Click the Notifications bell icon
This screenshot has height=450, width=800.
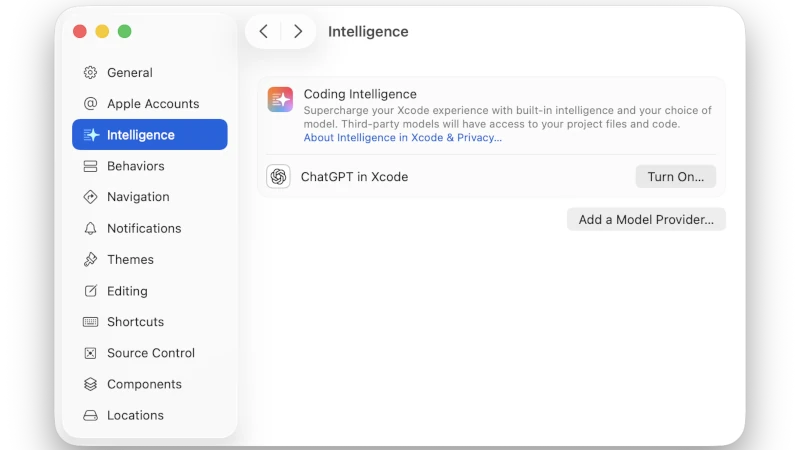[90, 228]
